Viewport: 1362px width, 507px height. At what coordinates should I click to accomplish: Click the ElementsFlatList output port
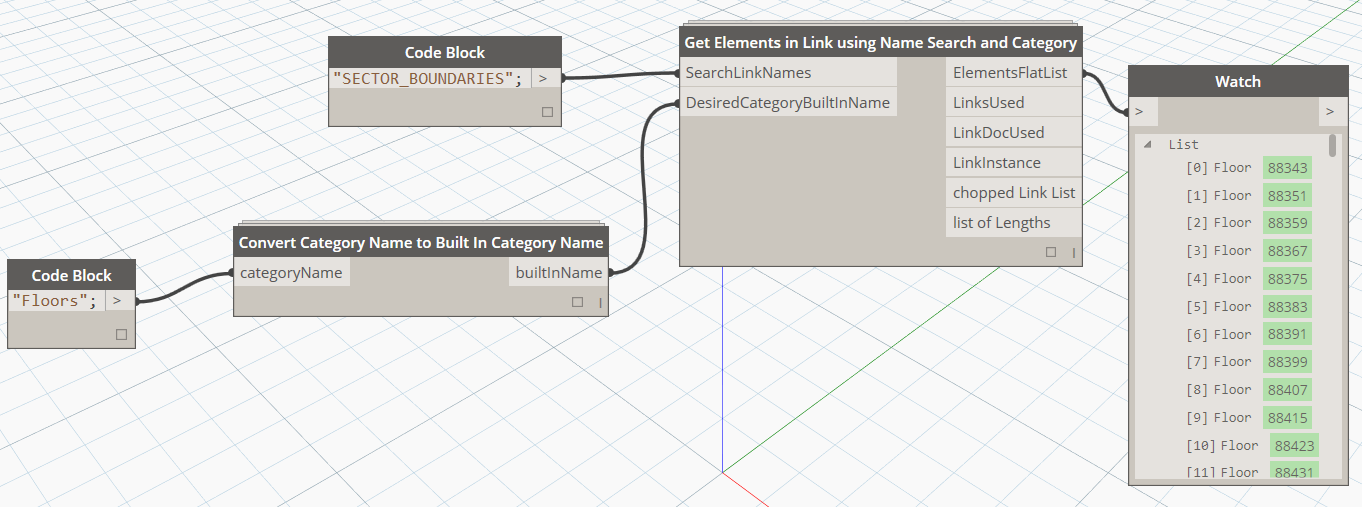(1010, 73)
